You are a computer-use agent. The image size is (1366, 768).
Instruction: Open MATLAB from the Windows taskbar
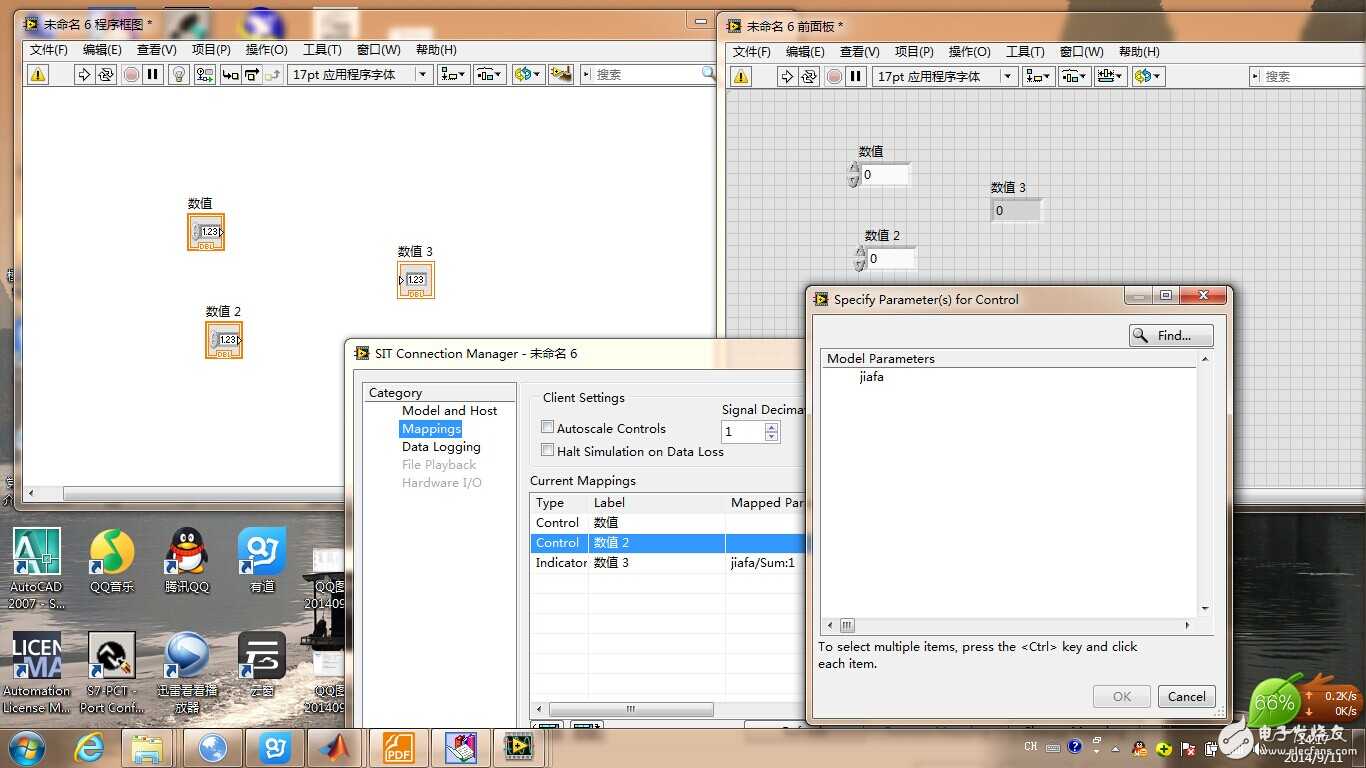(336, 747)
